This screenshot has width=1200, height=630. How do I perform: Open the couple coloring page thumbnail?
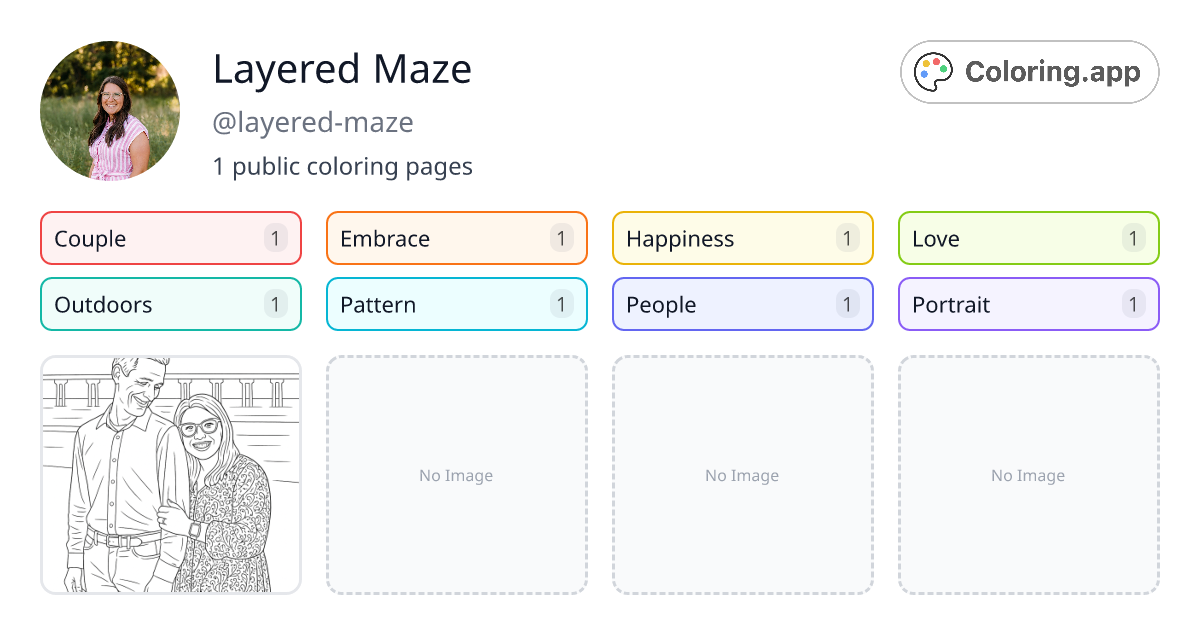[170, 475]
